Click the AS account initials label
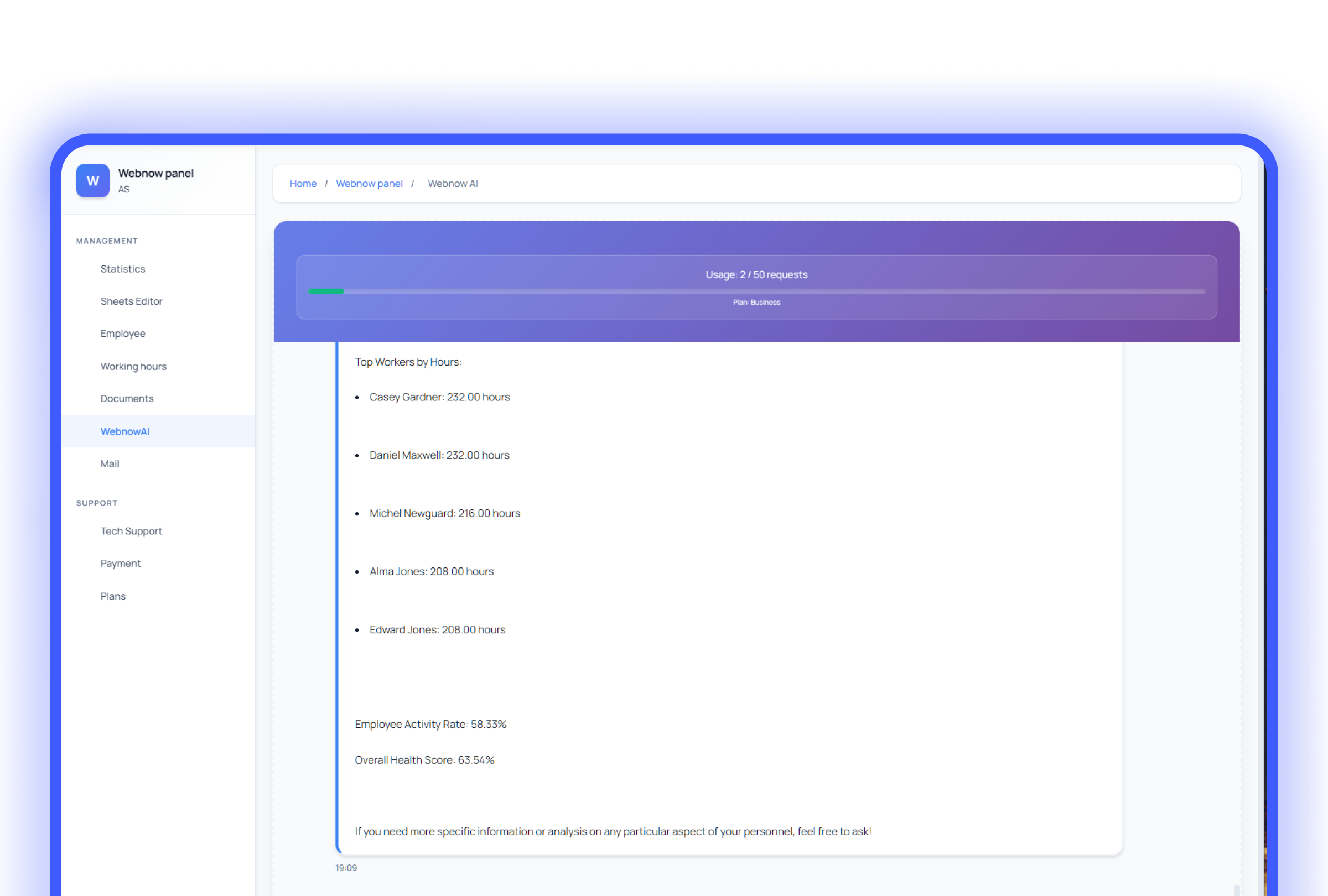 click(123, 190)
